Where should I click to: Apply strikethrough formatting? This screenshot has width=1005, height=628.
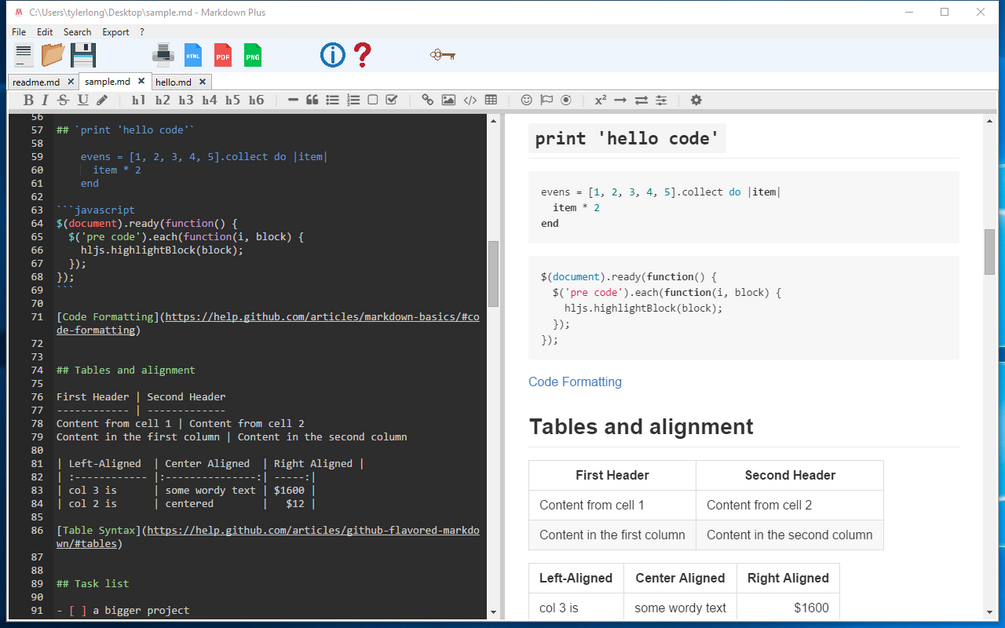63,100
